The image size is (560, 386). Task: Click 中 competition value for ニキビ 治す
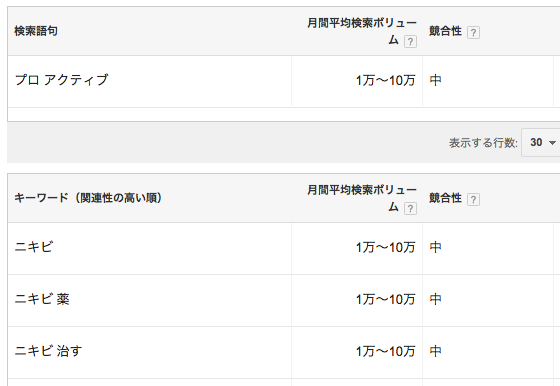tap(435, 351)
